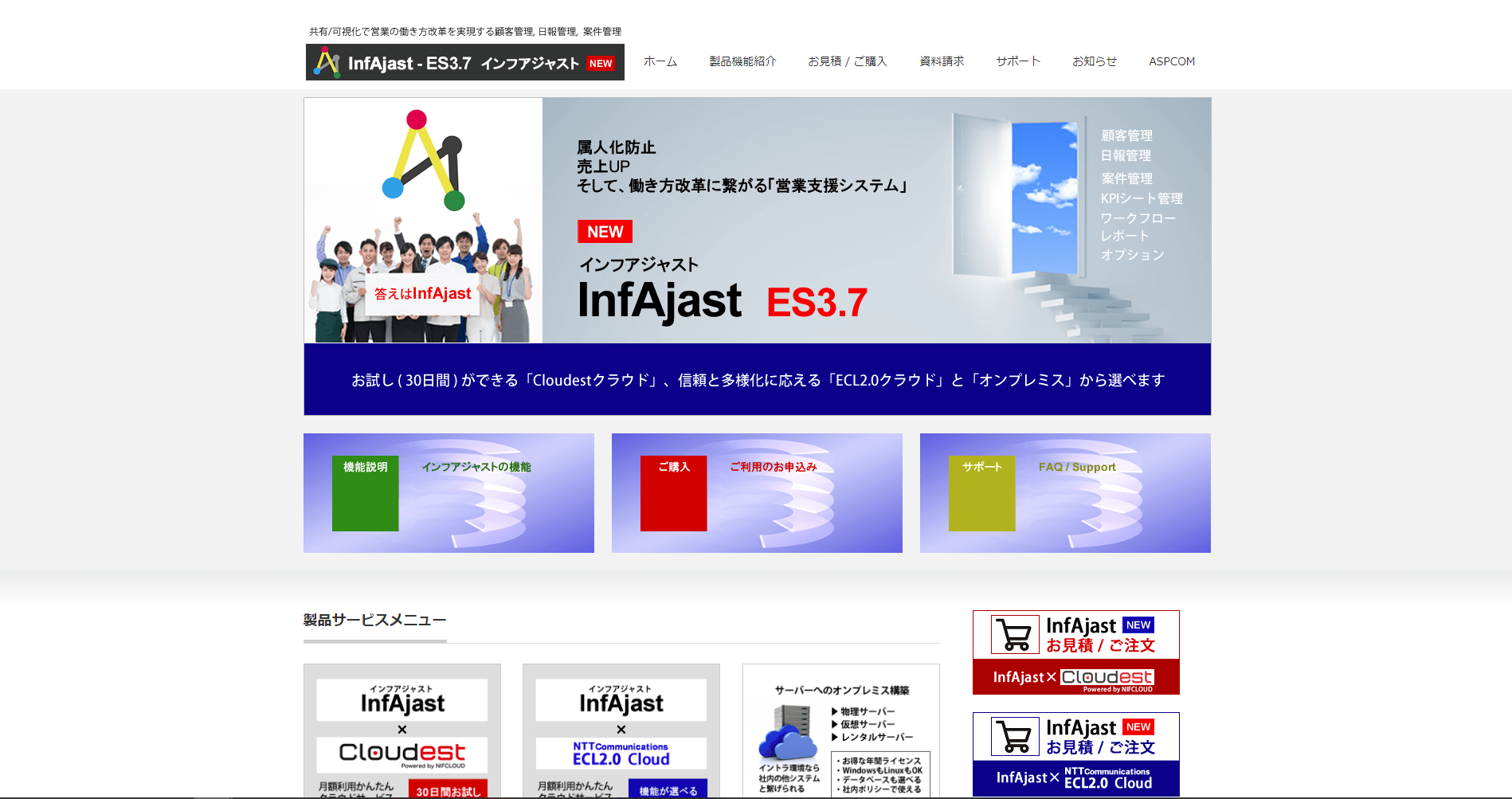This screenshot has width=1512, height=799.
Task: Open the ASPCOM navigation link
Action: 1172,61
